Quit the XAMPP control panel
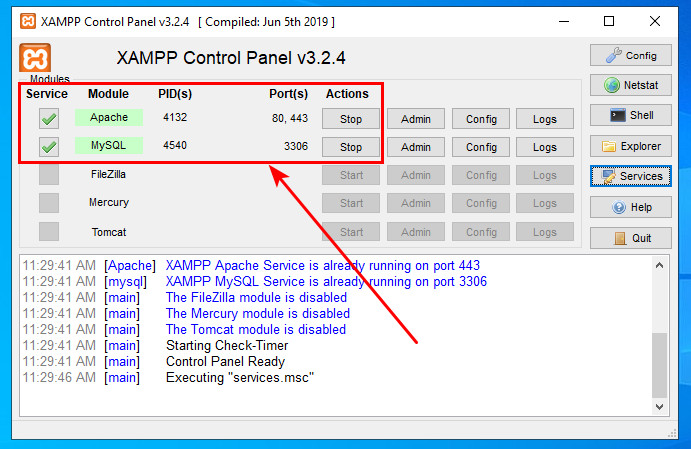 pyautogui.click(x=631, y=238)
